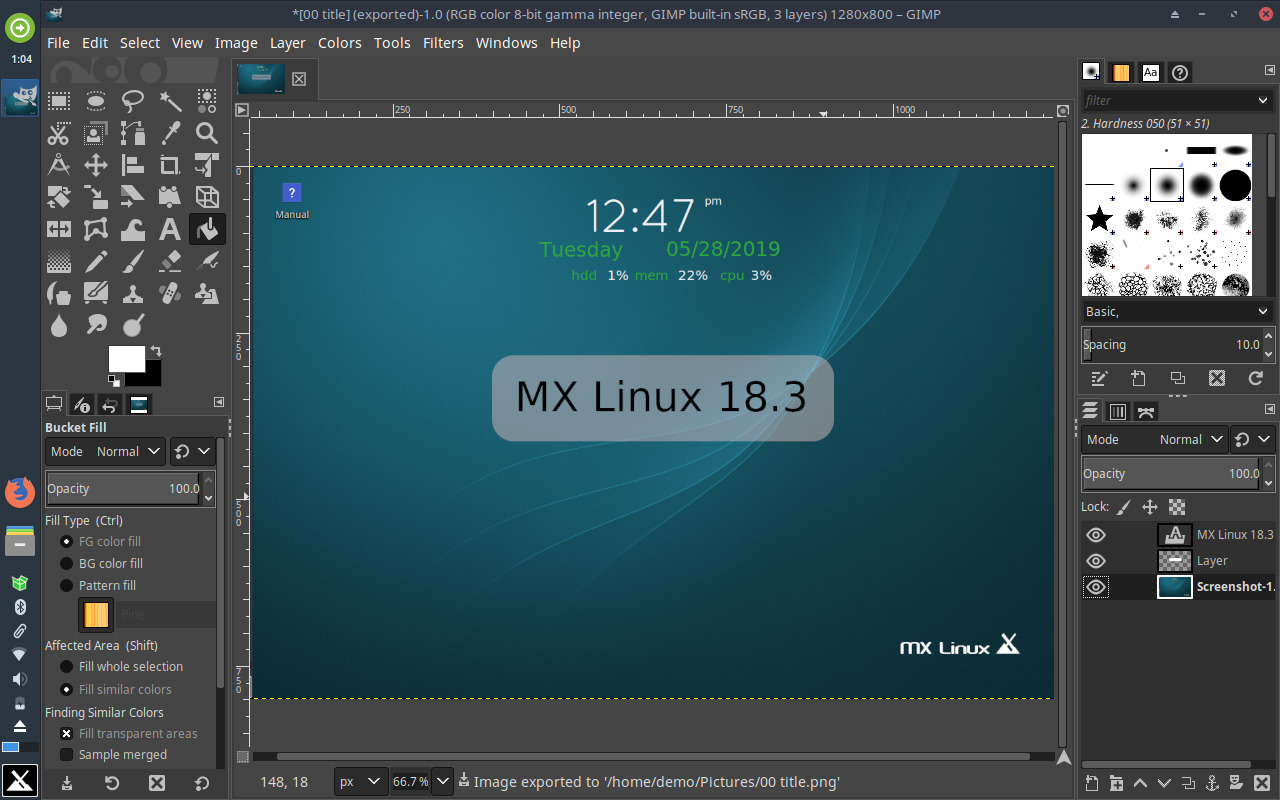1280x800 pixels.
Task: Select the Rectangle Select tool
Action: [58, 101]
